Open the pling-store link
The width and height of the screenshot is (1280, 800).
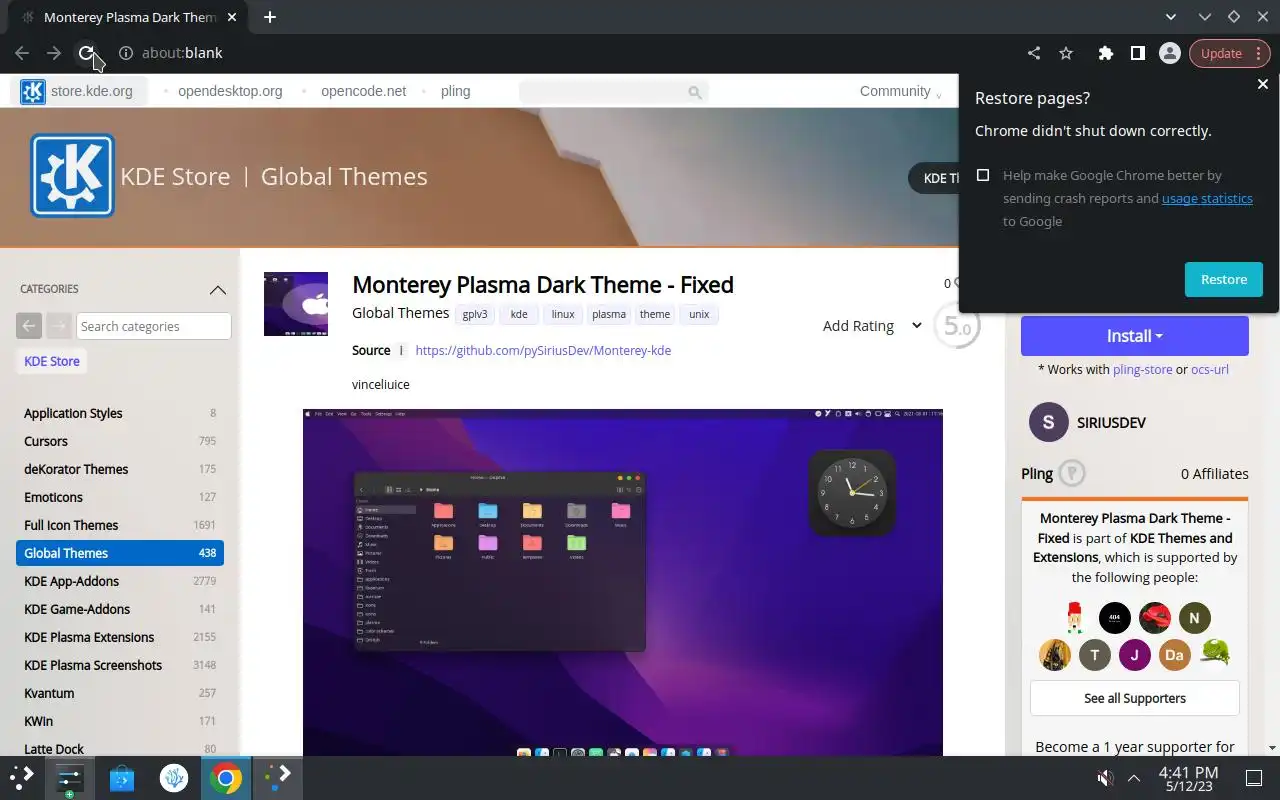click(1143, 369)
